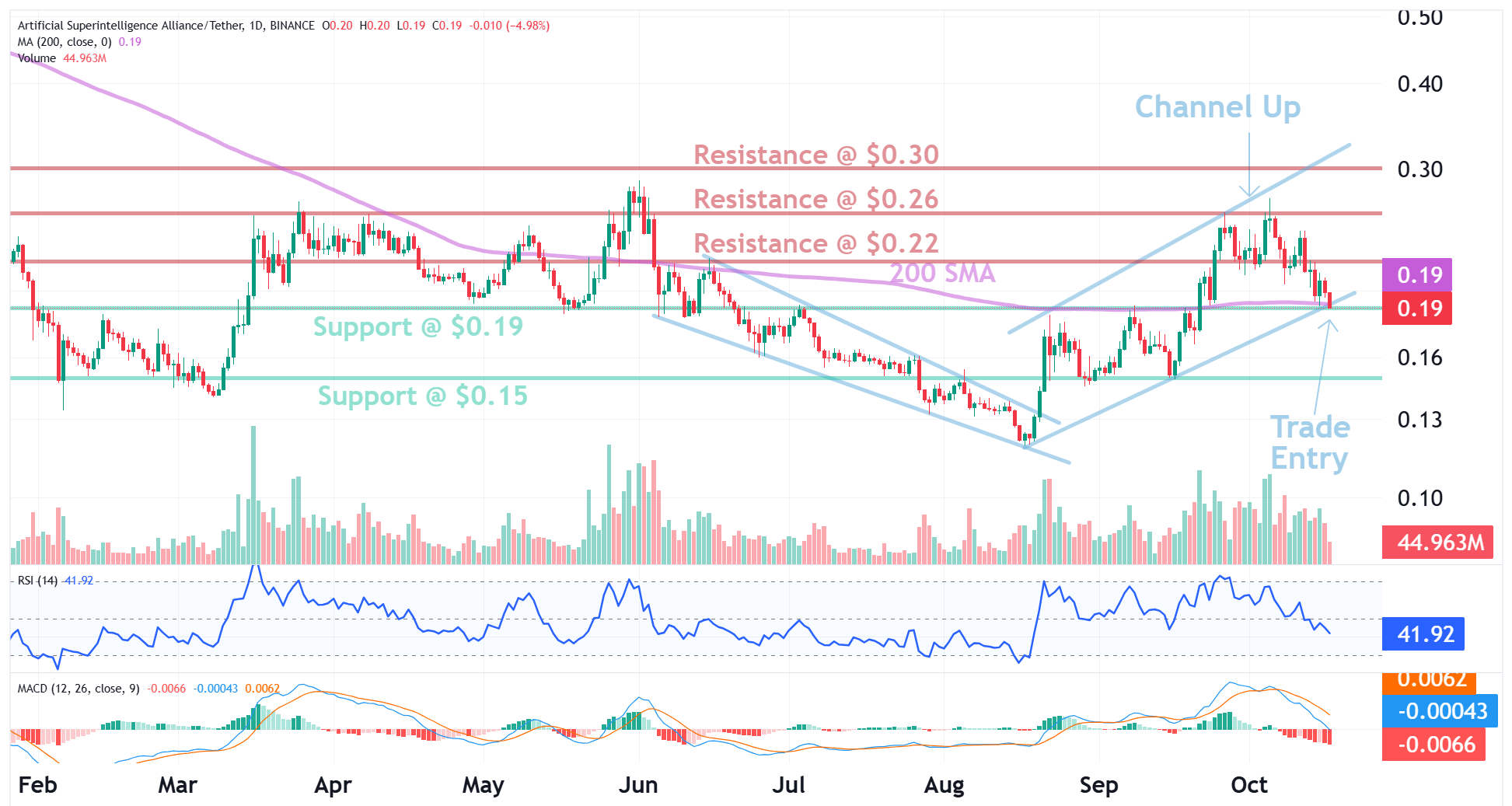Click the 0.13 price axis label
Screen dimensions: 1512x806
pyautogui.click(x=1419, y=420)
